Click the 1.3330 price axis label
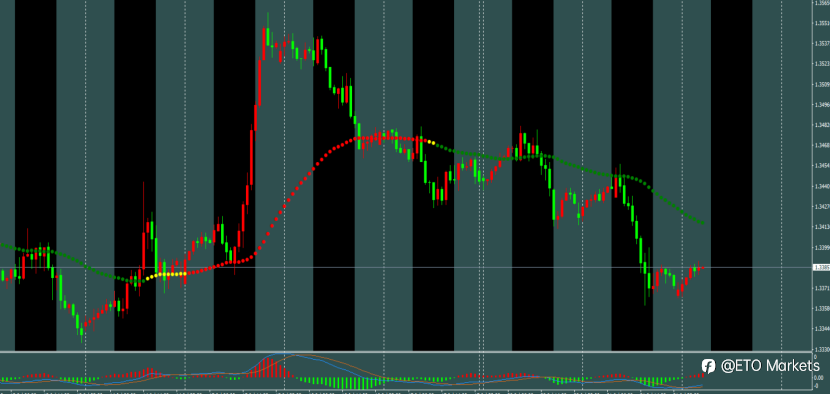 pyautogui.click(x=822, y=350)
